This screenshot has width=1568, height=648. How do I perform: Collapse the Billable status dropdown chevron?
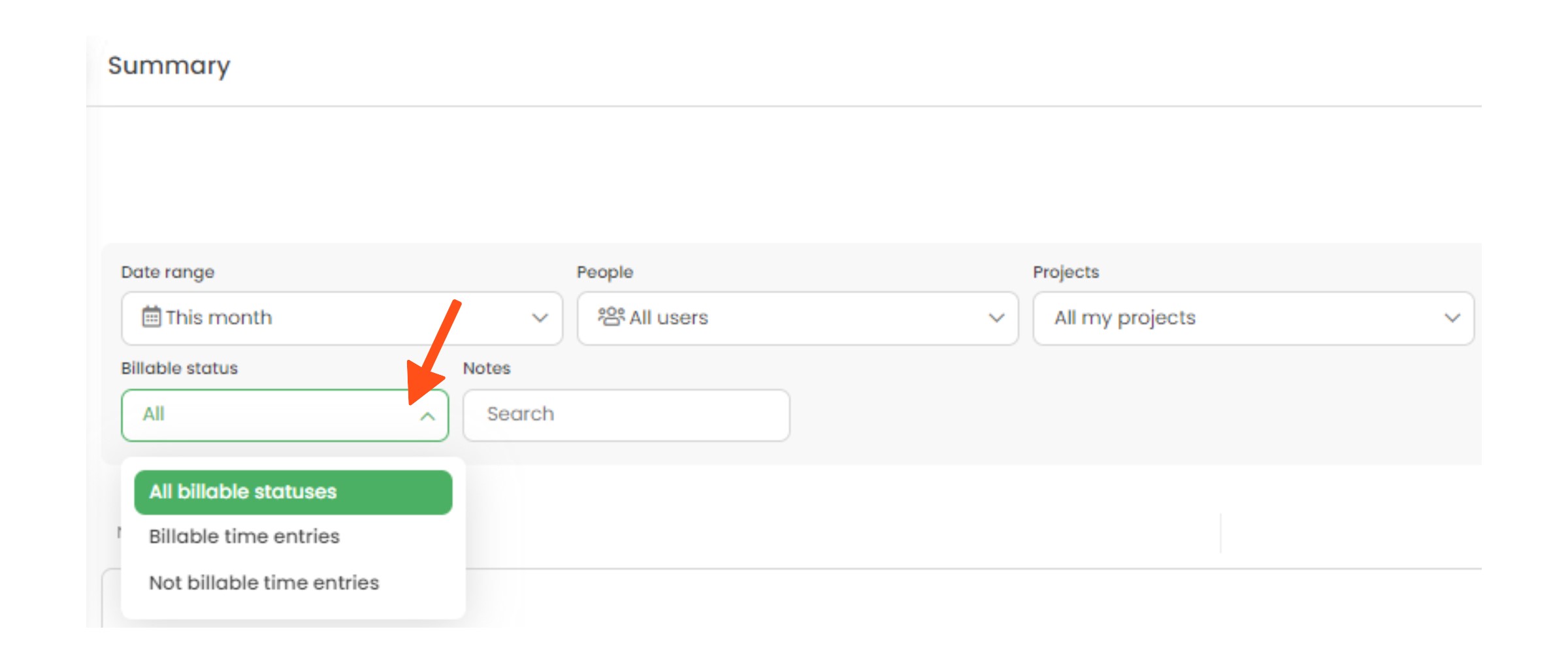coord(427,416)
